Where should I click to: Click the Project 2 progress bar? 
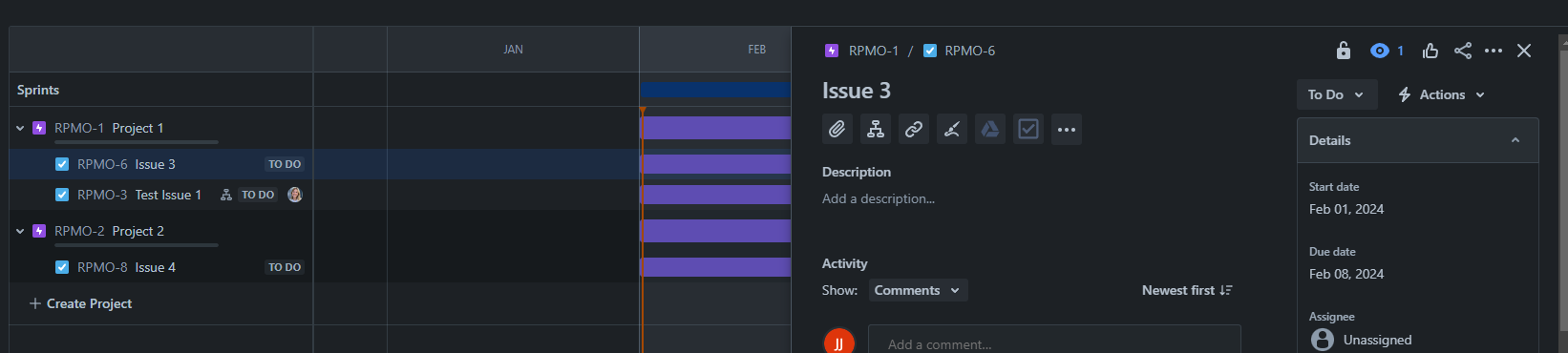pyautogui.click(x=137, y=245)
